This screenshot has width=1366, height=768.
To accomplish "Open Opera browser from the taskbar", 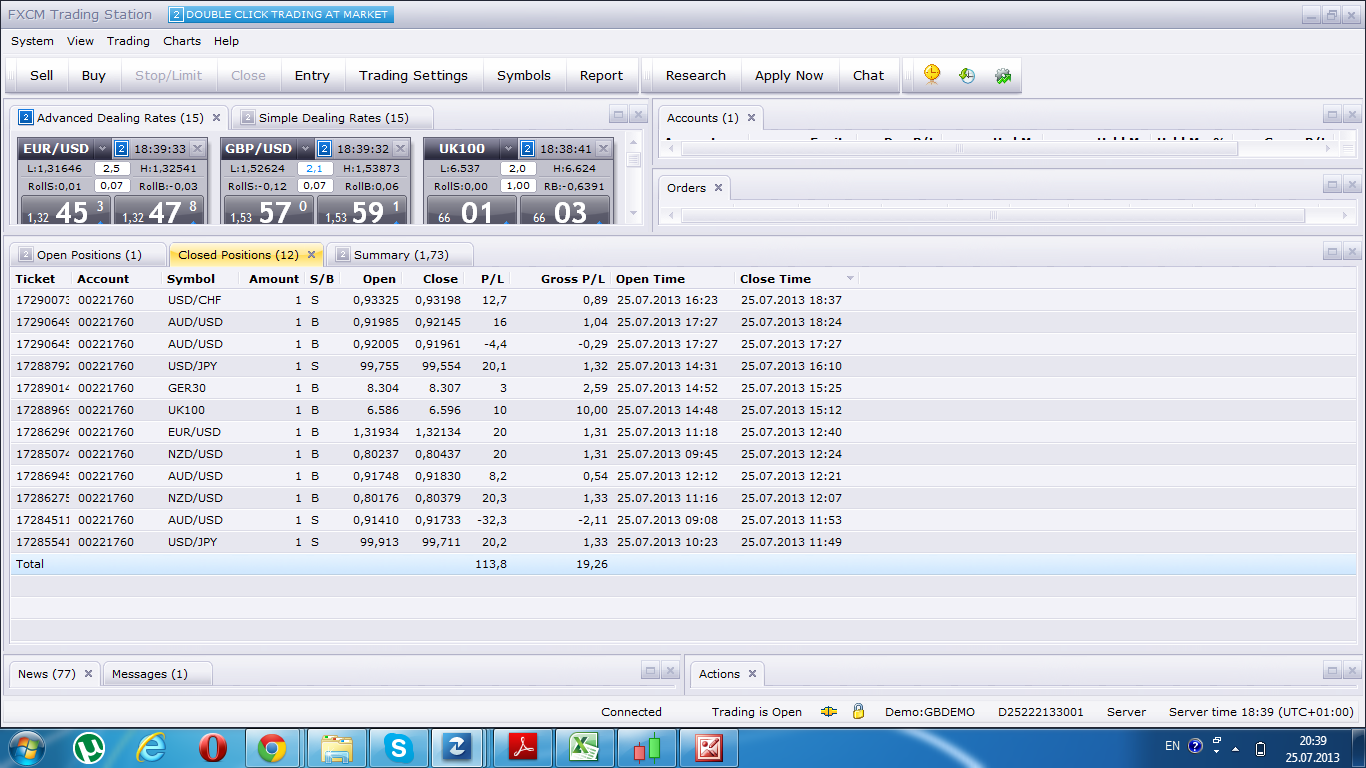I will [212, 747].
